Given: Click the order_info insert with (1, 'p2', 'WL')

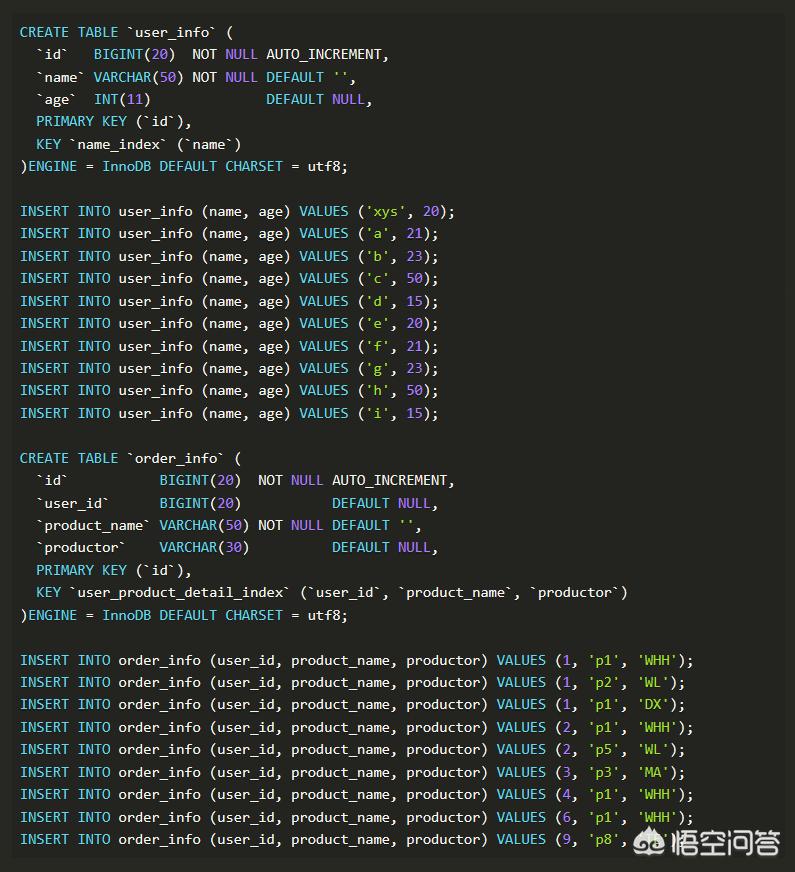Looking at the screenshot, I should point(352,682).
